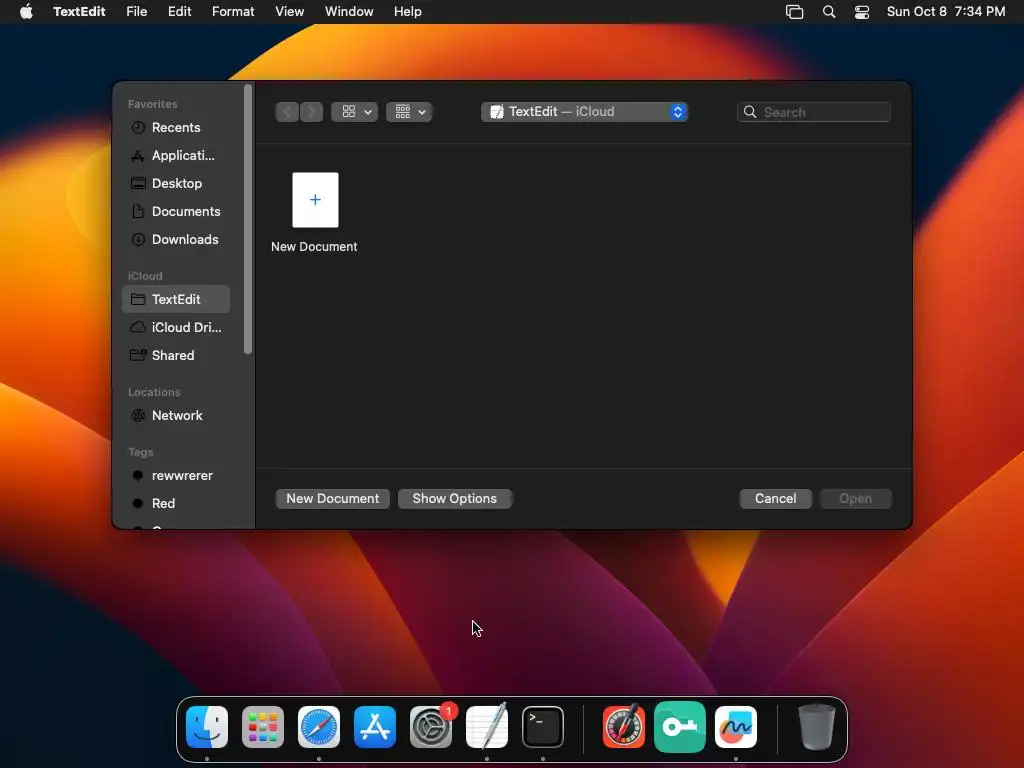
Task: Click the Open button
Action: [856, 498]
